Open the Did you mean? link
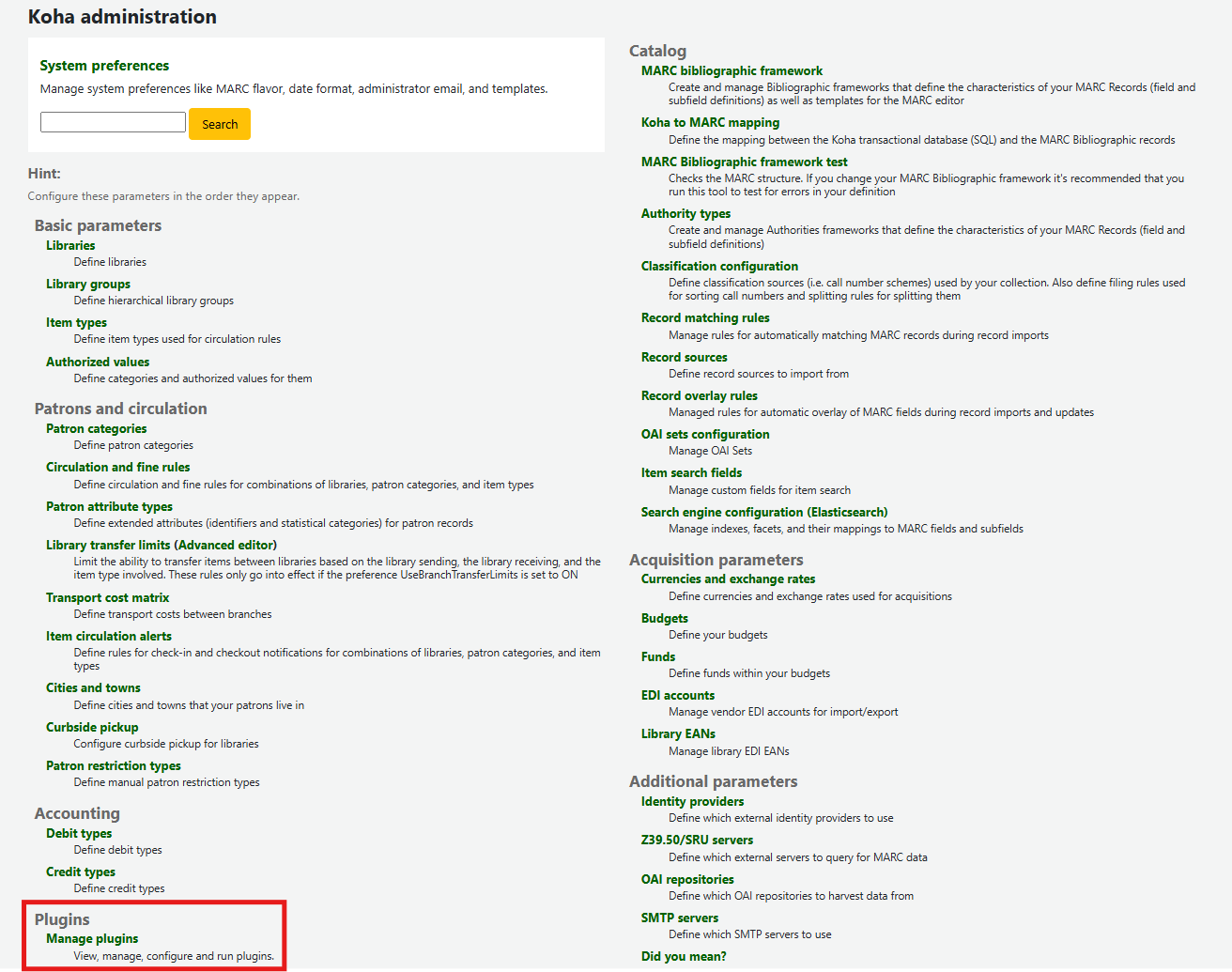The width and height of the screenshot is (1232, 972). [684, 957]
